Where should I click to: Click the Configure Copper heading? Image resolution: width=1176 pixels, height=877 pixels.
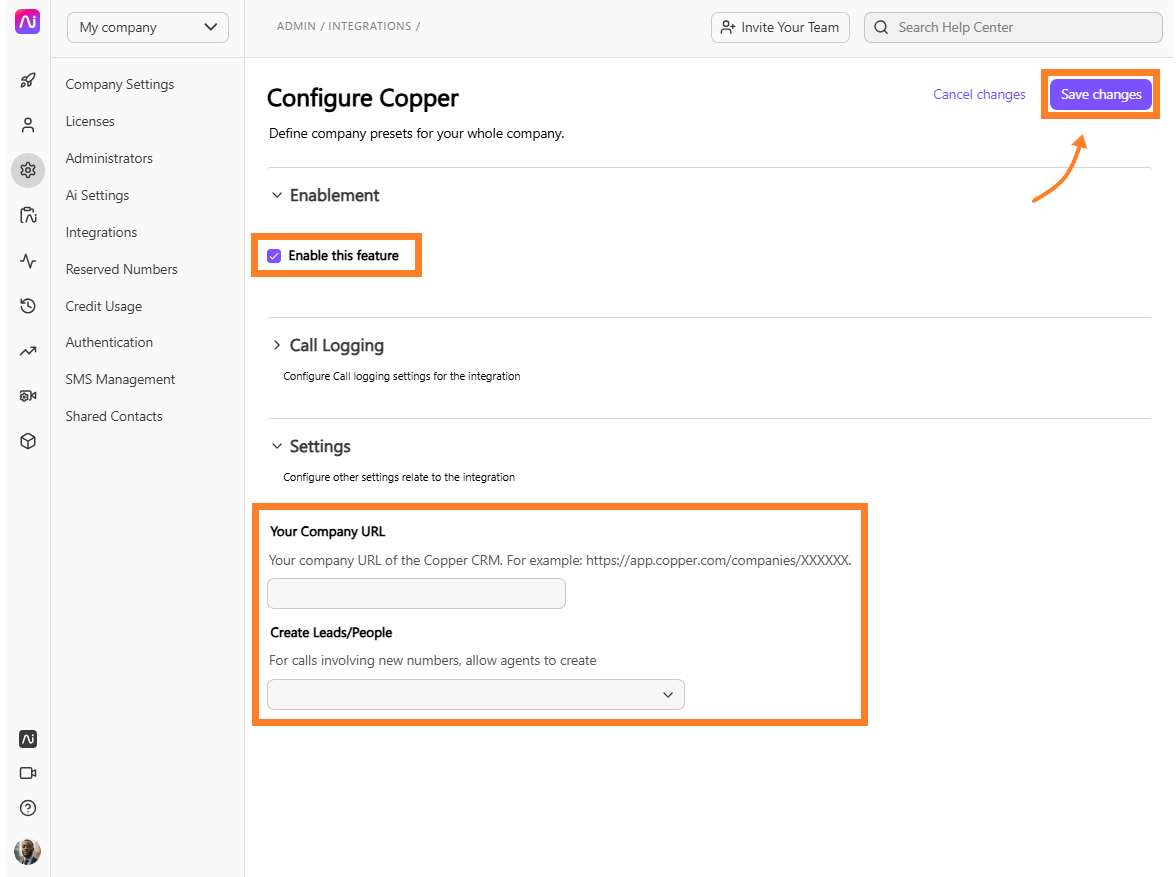[363, 98]
